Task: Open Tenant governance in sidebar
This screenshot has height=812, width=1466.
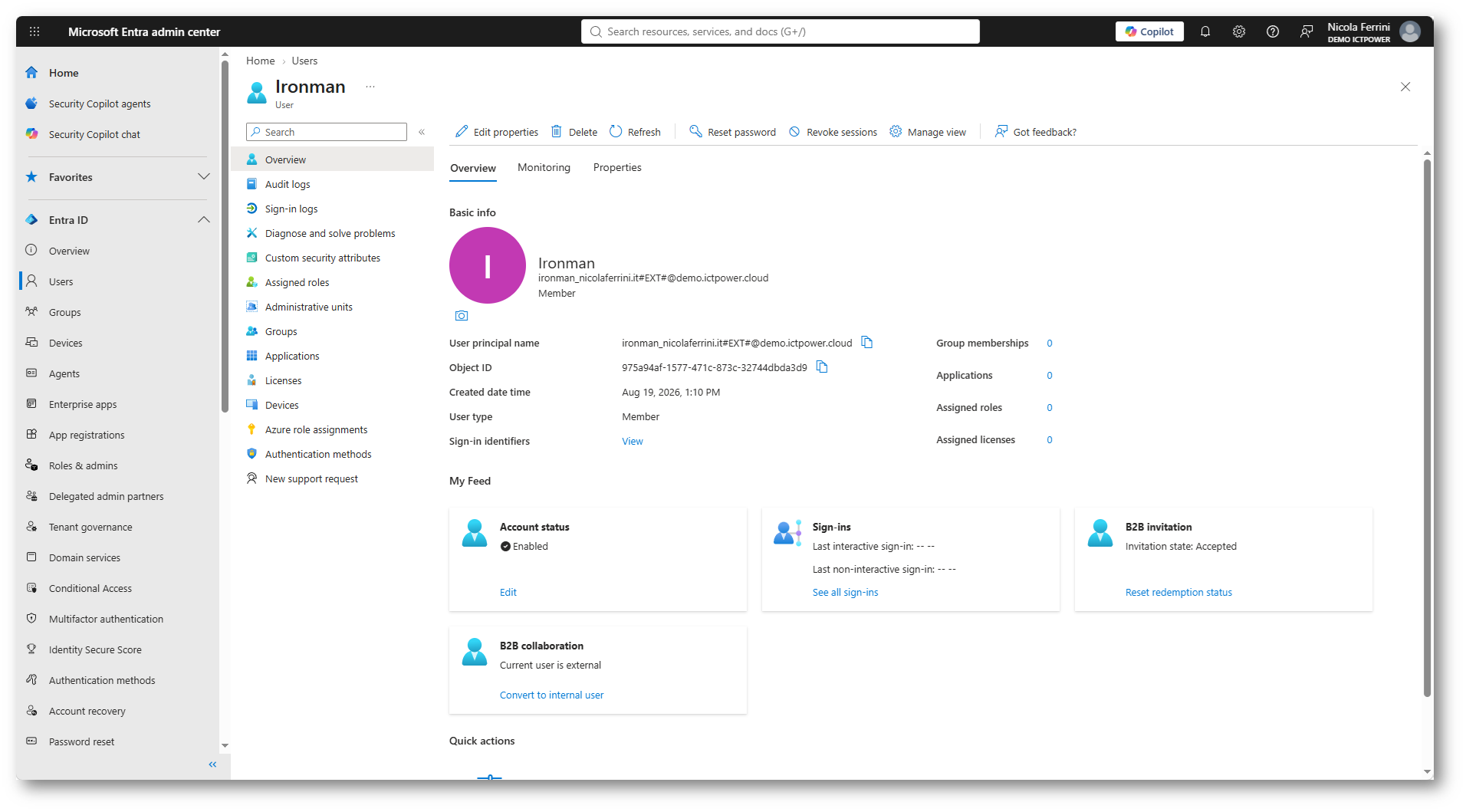Action: click(x=90, y=527)
